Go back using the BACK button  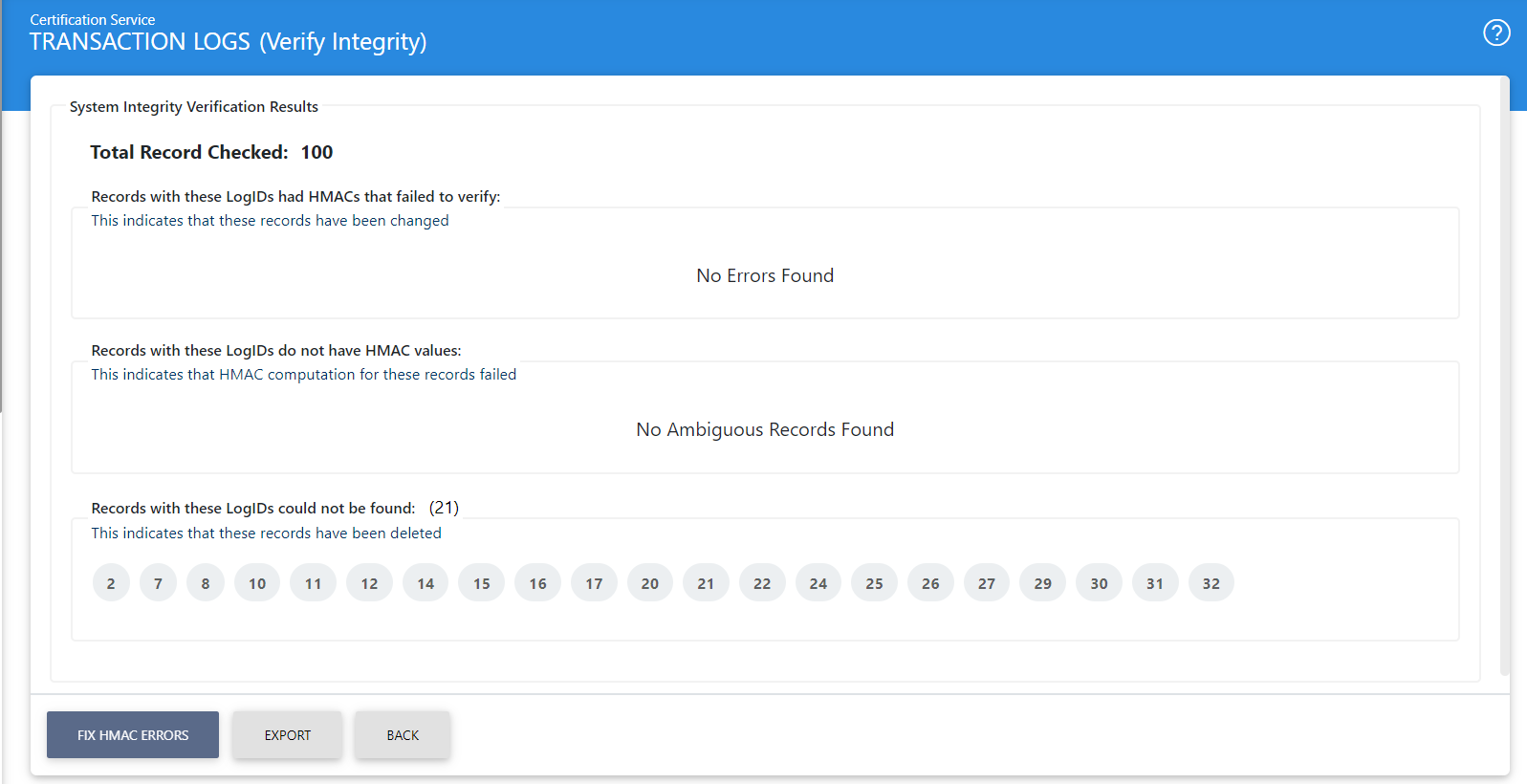click(403, 735)
